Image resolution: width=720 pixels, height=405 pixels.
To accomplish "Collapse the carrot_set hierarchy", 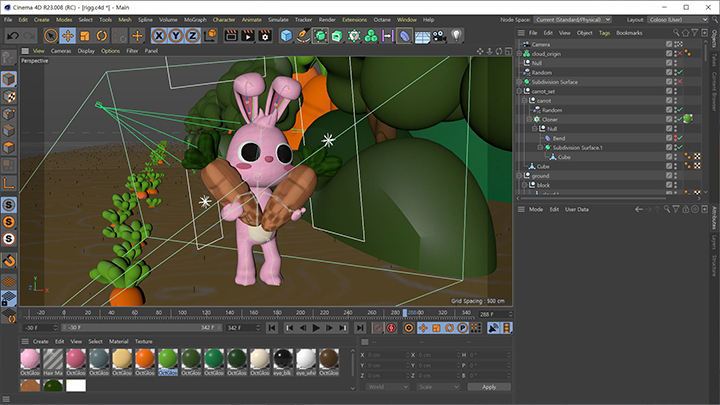I will [519, 91].
